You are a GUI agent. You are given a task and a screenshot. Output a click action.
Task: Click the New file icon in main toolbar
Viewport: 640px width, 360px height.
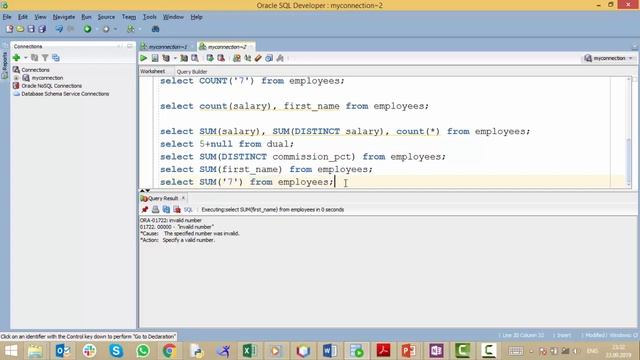pos(9,29)
